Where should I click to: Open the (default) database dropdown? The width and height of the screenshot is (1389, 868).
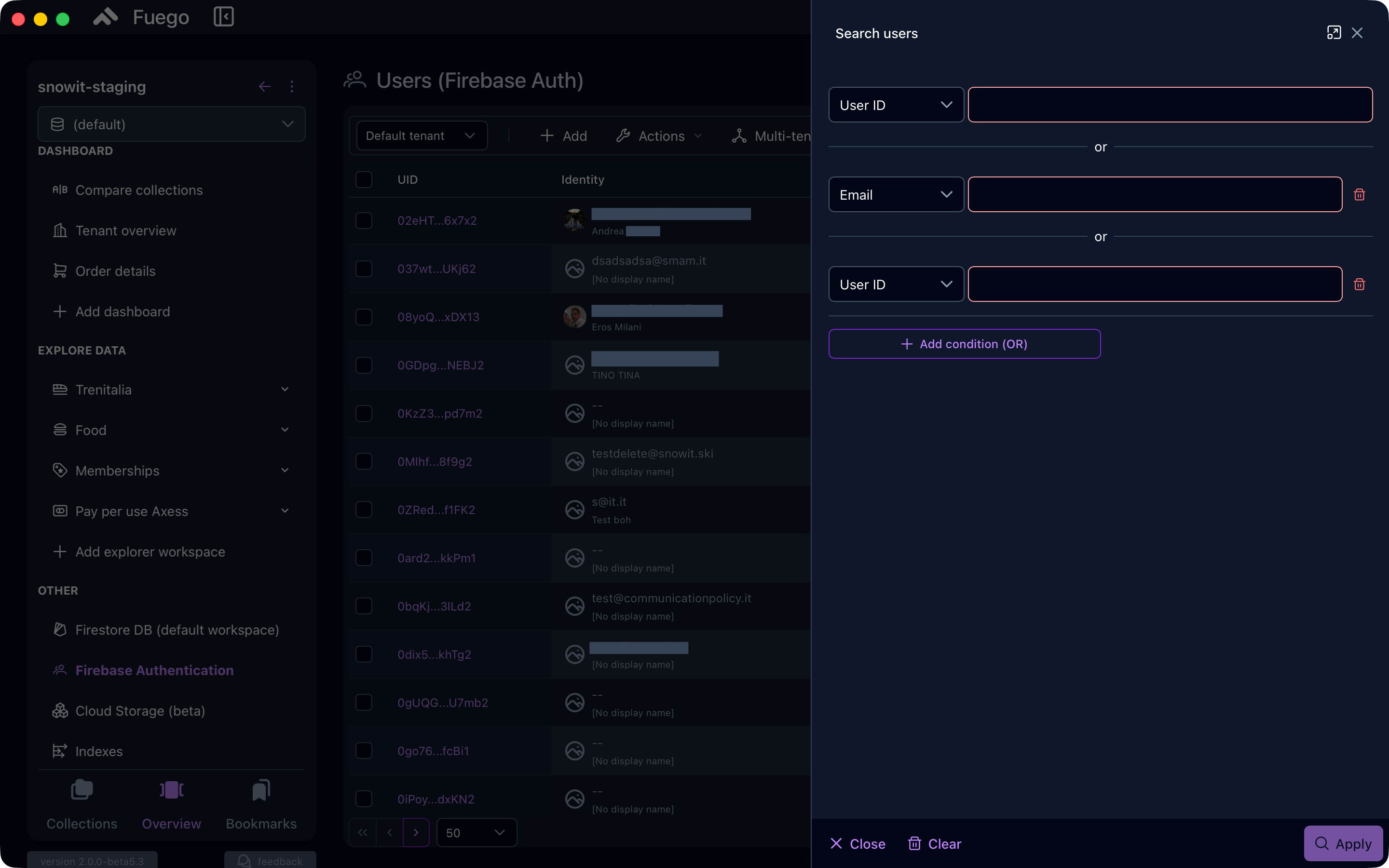tap(172, 124)
